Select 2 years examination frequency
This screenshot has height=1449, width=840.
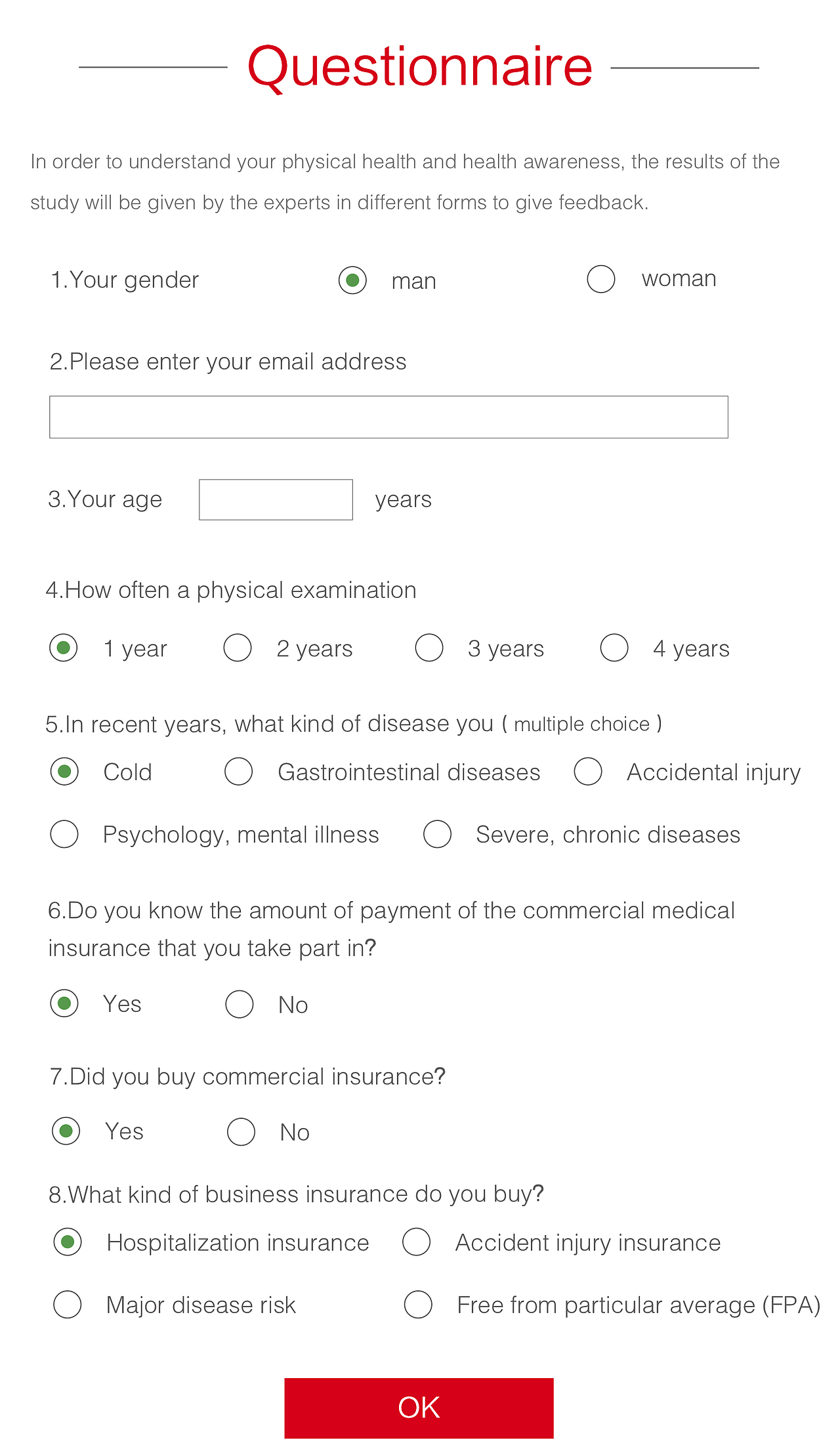(x=238, y=648)
